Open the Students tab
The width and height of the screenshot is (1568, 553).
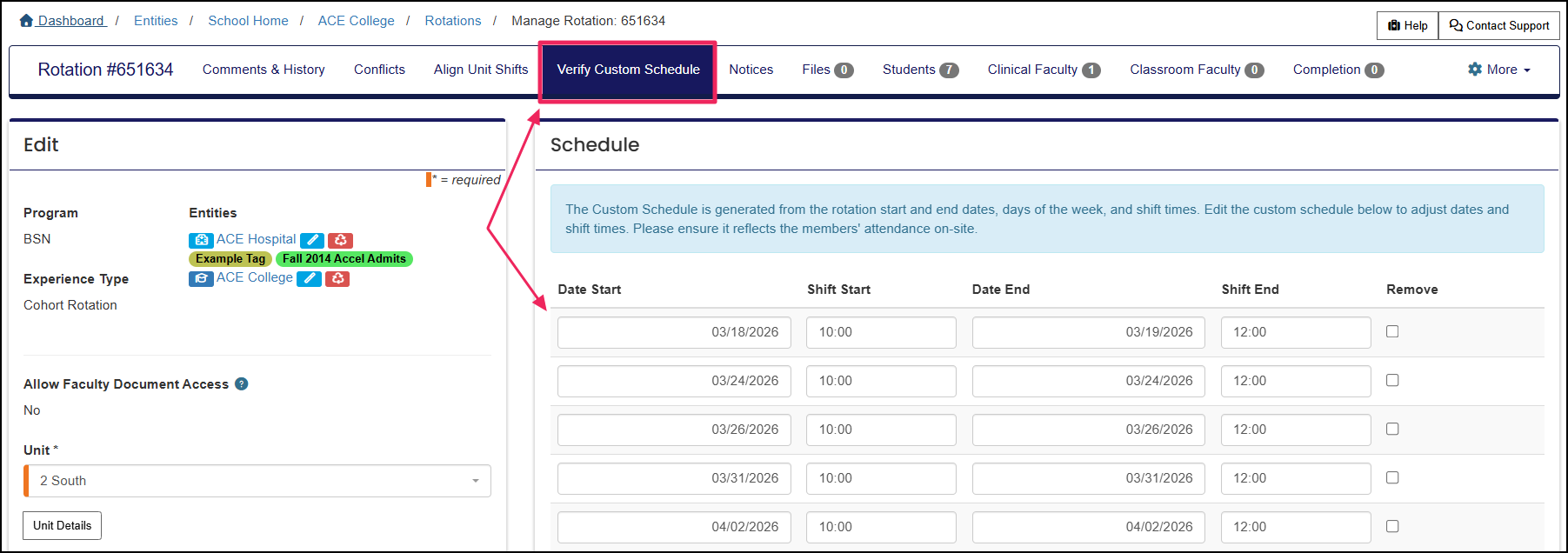pyautogui.click(x=920, y=70)
